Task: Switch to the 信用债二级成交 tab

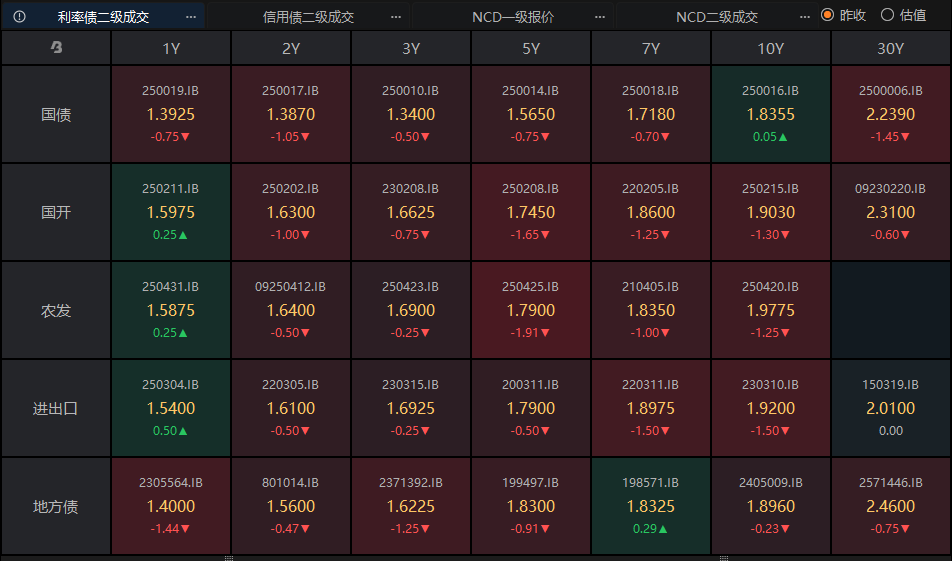Action: [x=308, y=17]
